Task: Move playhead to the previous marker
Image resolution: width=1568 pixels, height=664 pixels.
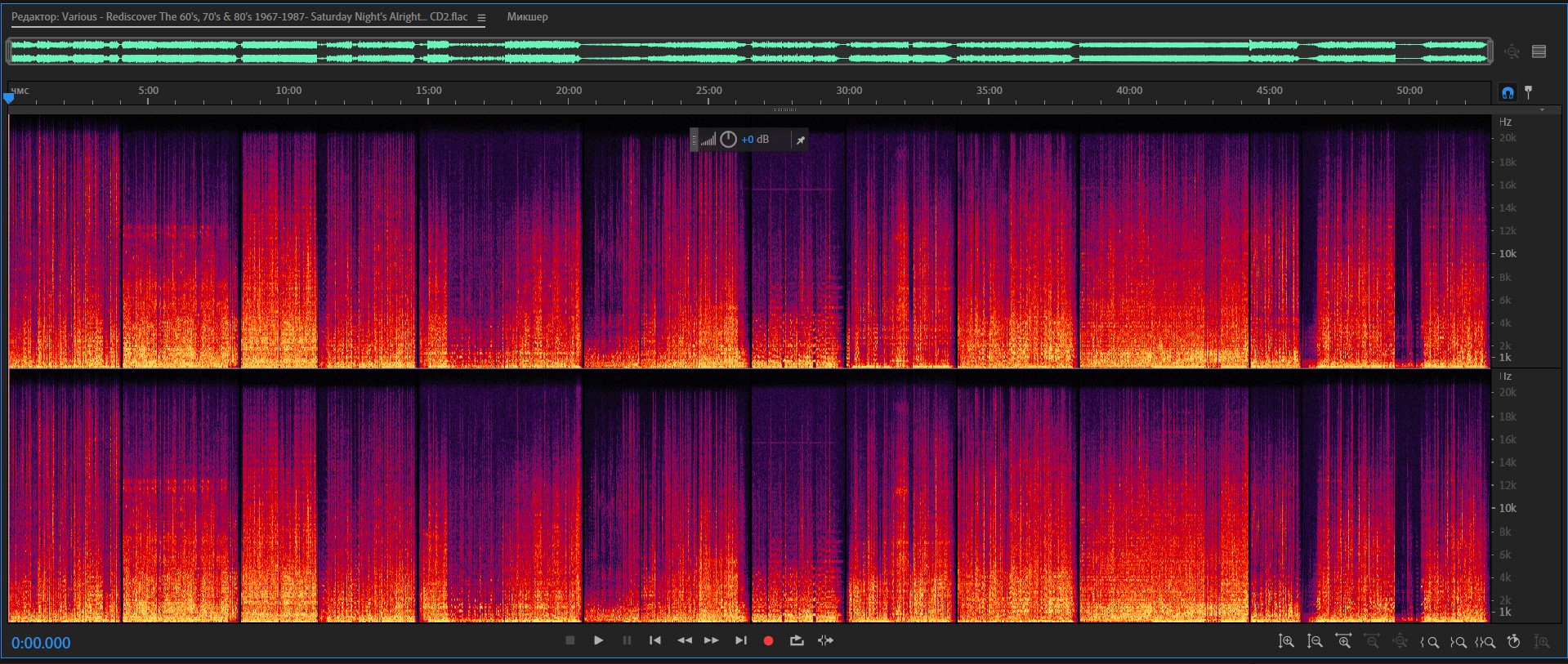Action: pos(655,641)
